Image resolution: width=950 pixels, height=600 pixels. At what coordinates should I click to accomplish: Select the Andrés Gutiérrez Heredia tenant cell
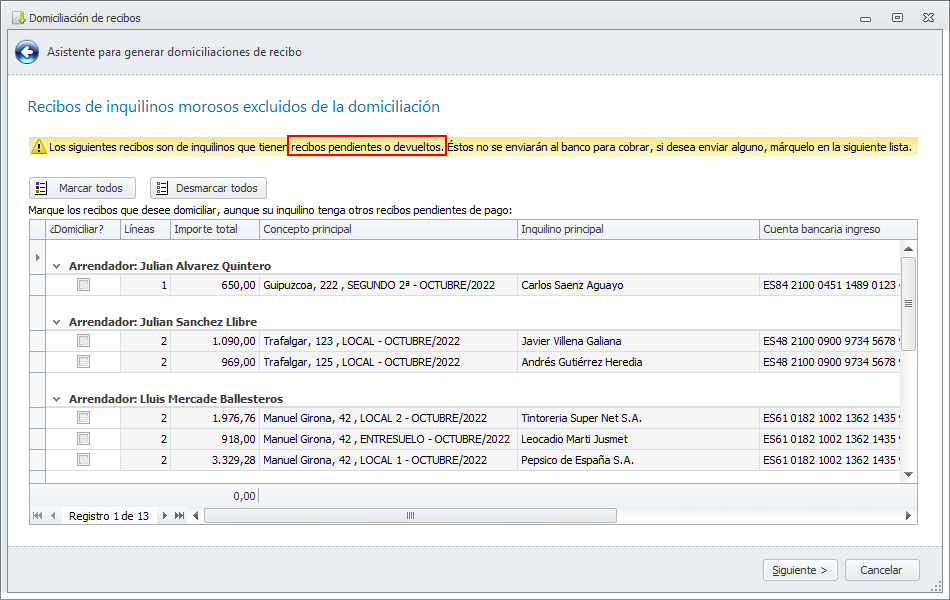[639, 362]
